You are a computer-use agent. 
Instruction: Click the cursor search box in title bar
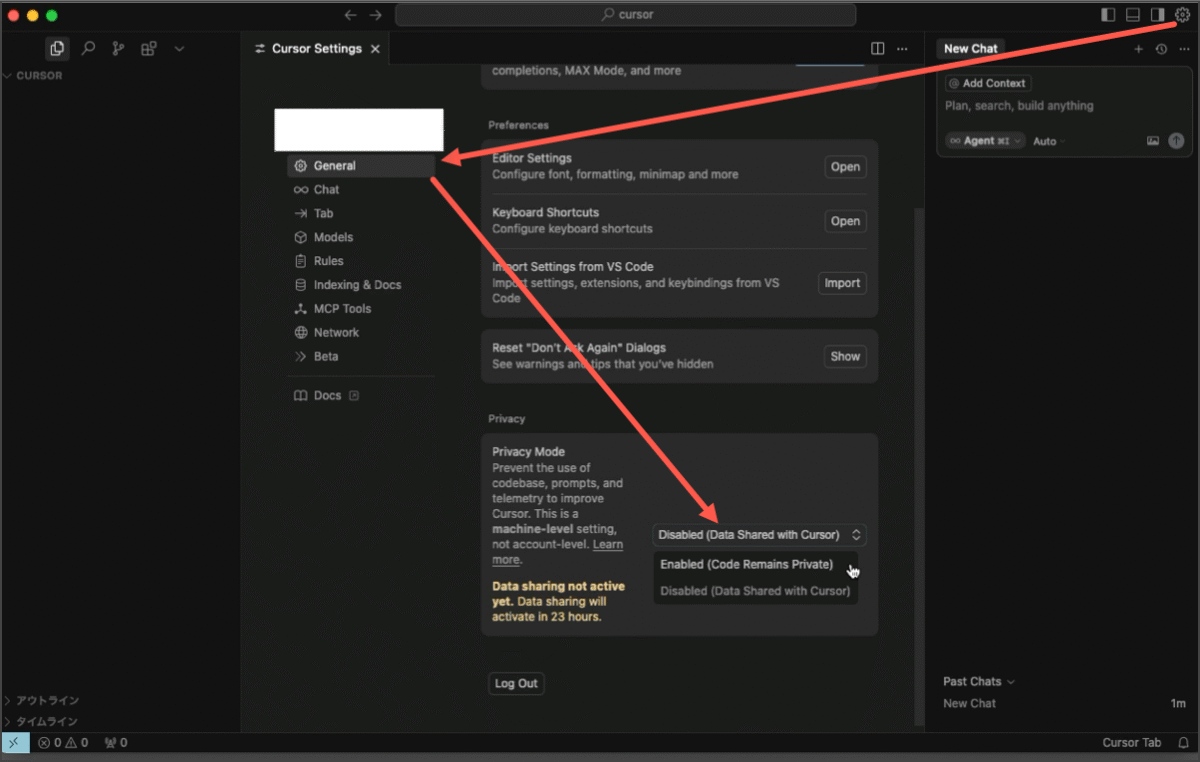coord(626,15)
